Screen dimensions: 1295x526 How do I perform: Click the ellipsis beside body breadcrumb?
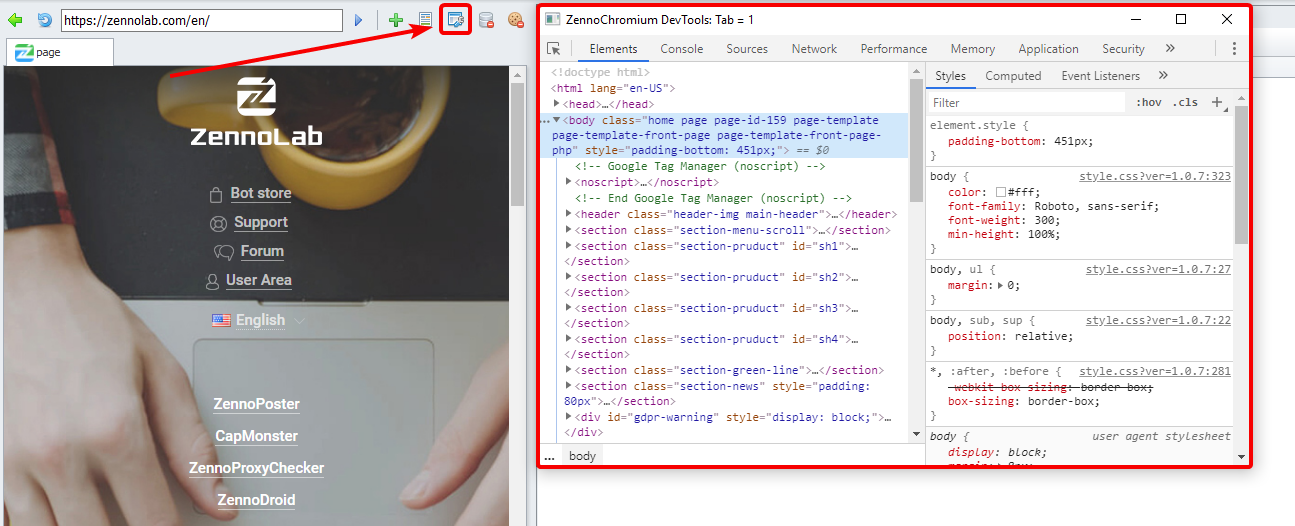click(x=549, y=456)
